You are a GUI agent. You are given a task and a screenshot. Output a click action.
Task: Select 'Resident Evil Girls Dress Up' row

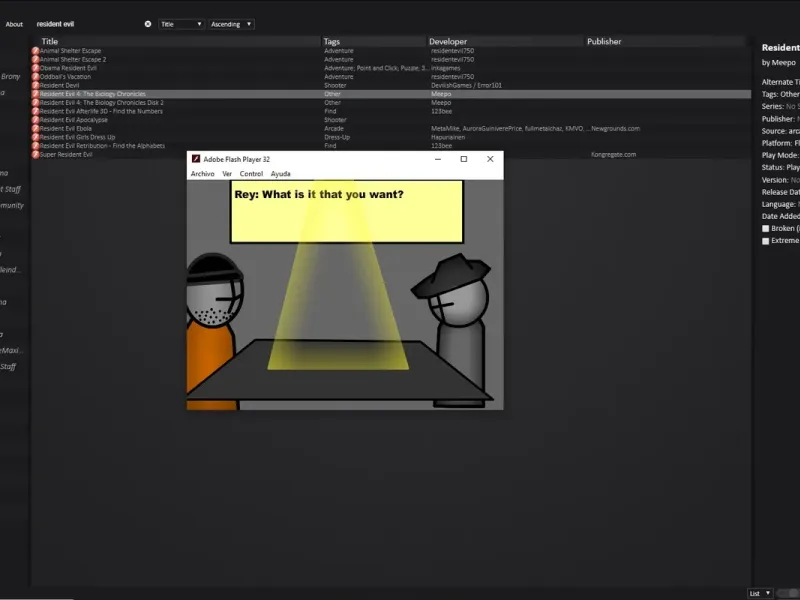391,137
